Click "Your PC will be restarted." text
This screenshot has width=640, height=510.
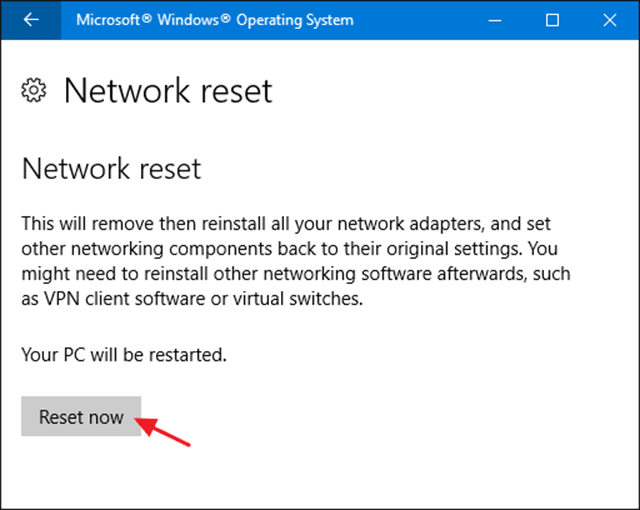(124, 355)
